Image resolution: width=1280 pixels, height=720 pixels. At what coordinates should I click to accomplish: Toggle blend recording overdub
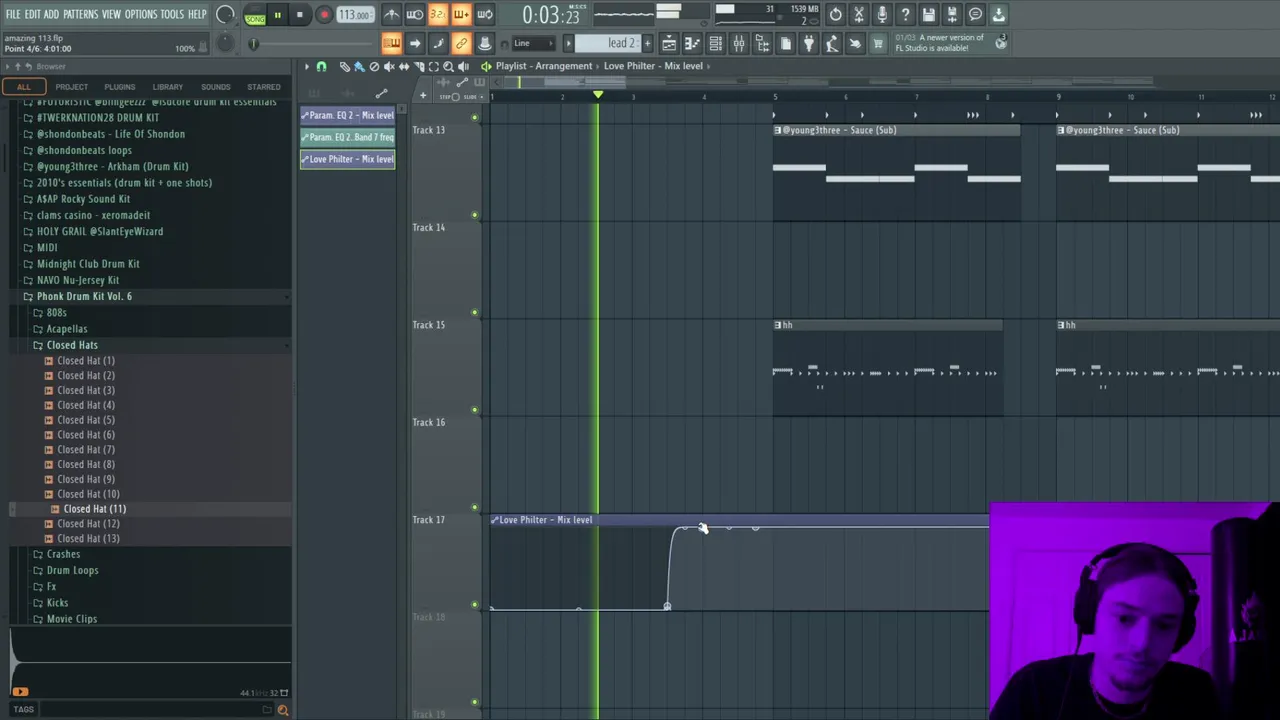pos(461,15)
